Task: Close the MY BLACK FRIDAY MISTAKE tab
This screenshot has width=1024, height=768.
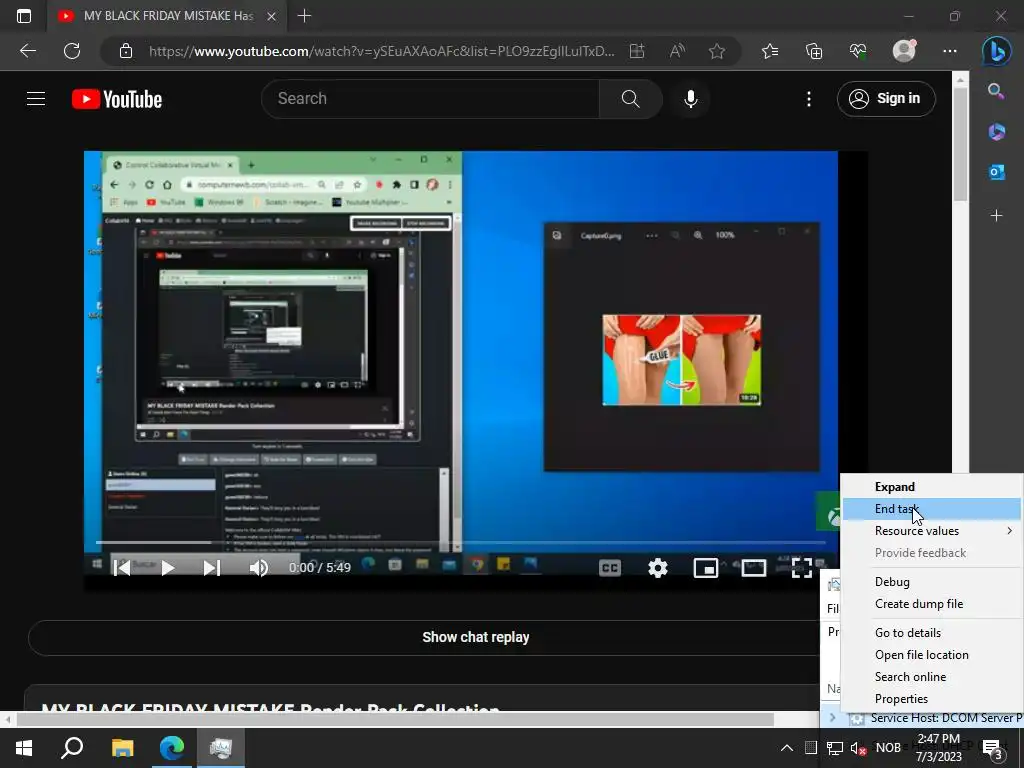Action: click(272, 16)
